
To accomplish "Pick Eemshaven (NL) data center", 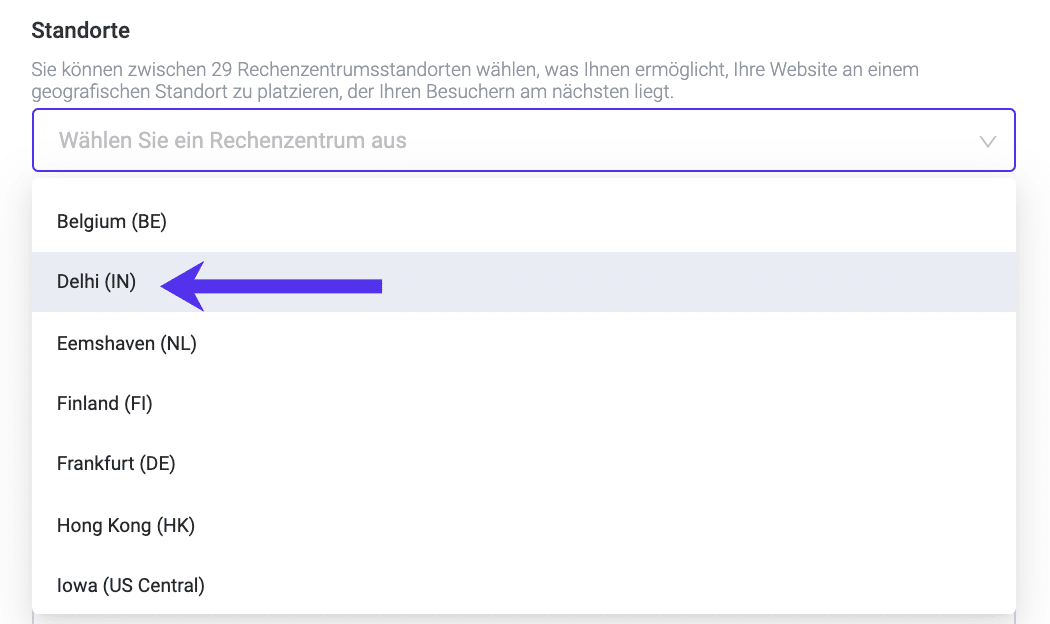I will tap(127, 343).
